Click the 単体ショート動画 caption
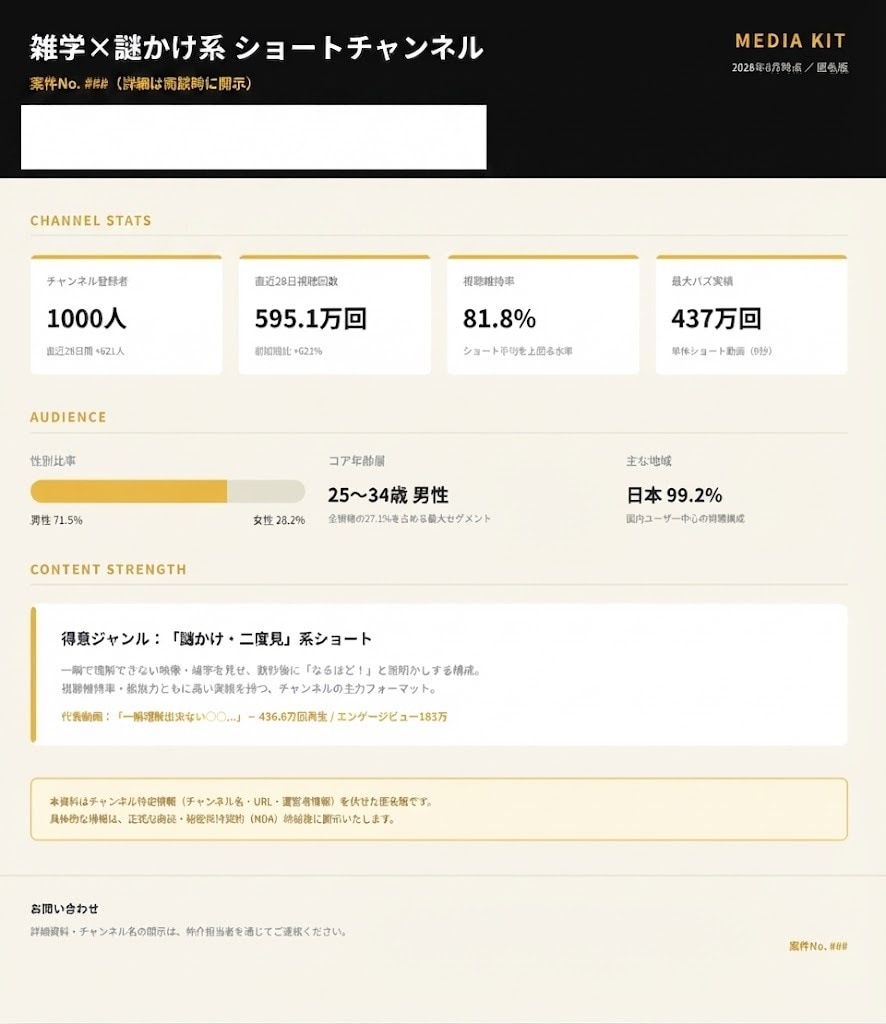 pyautogui.click(x=721, y=351)
